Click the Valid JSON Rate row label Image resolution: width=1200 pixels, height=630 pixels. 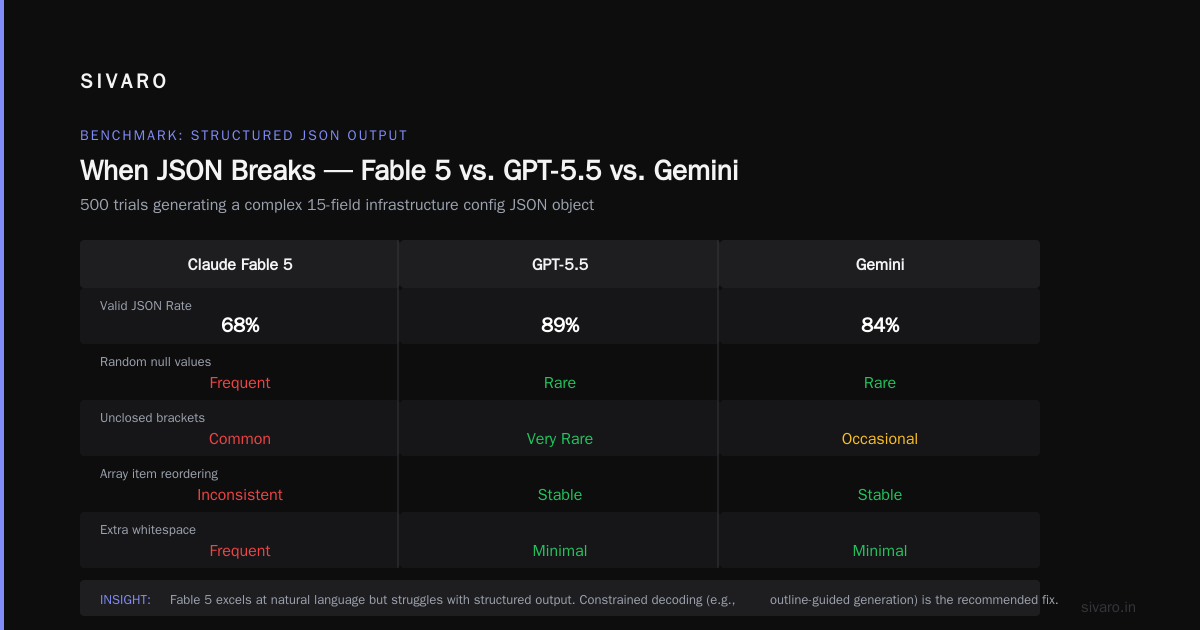[x=146, y=305]
